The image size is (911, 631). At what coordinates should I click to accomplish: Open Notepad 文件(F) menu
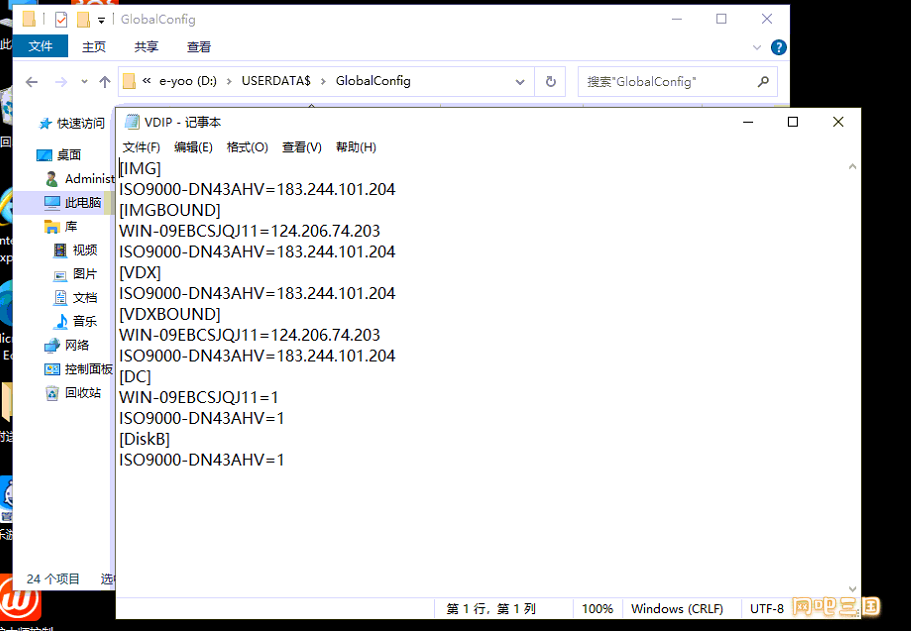click(x=141, y=147)
